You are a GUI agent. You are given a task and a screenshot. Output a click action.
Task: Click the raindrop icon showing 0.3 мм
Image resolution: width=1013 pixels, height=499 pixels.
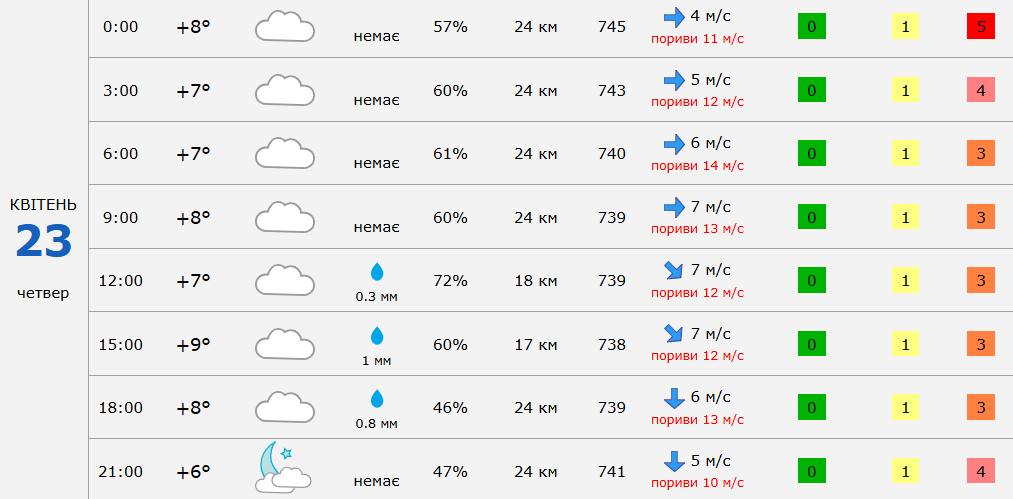pos(377,272)
